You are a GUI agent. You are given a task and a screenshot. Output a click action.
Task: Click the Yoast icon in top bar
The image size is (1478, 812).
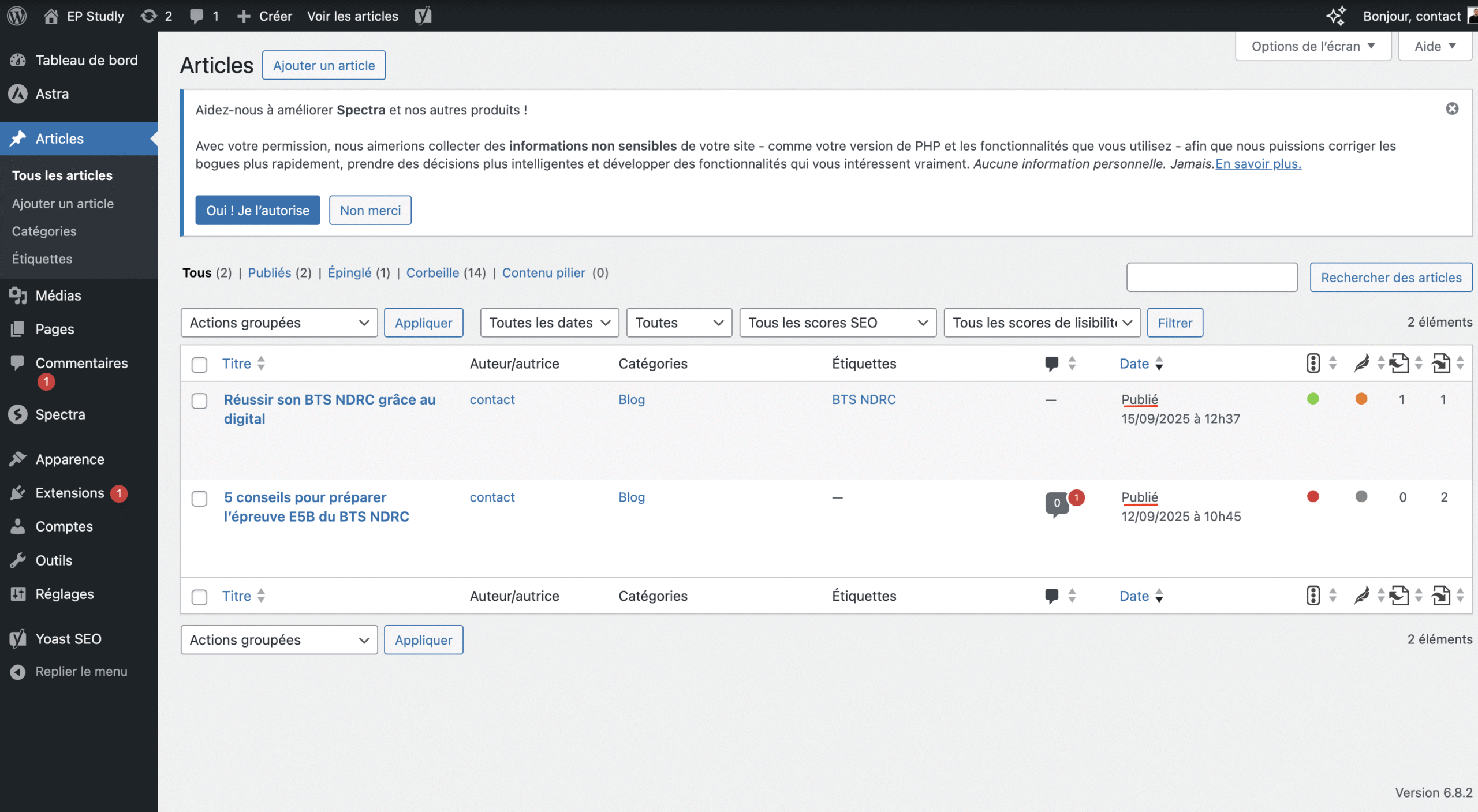[x=423, y=16]
